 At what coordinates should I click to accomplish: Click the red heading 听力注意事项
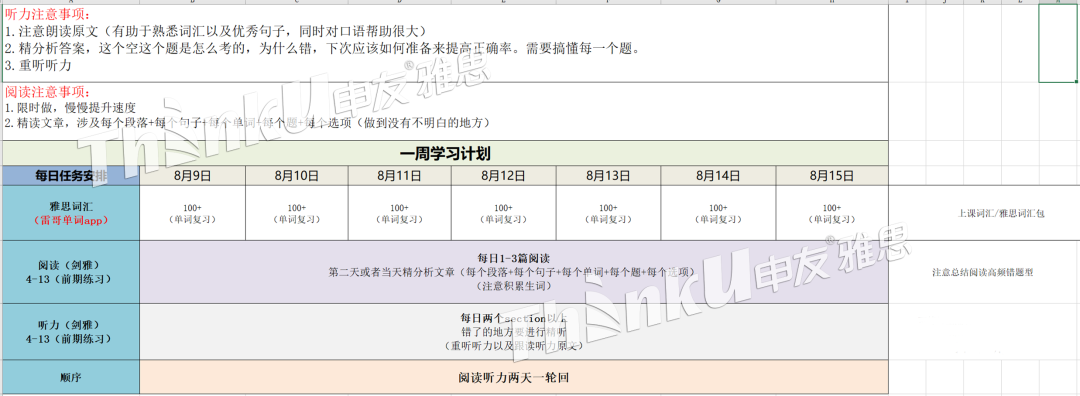[x=47, y=15]
